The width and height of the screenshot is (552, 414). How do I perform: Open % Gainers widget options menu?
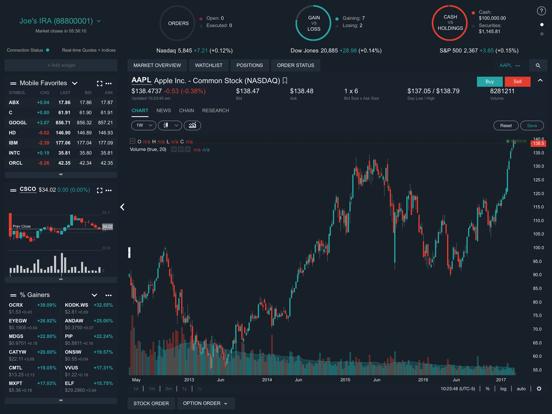pyautogui.click(x=109, y=295)
